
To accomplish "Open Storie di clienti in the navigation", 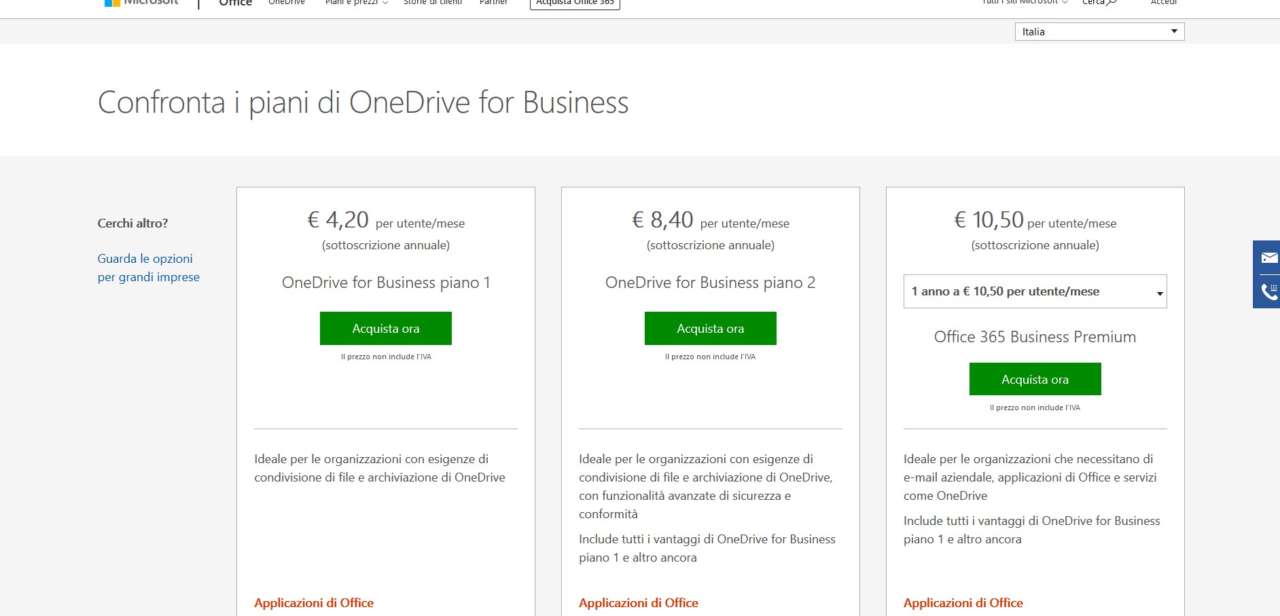I will coord(432,3).
